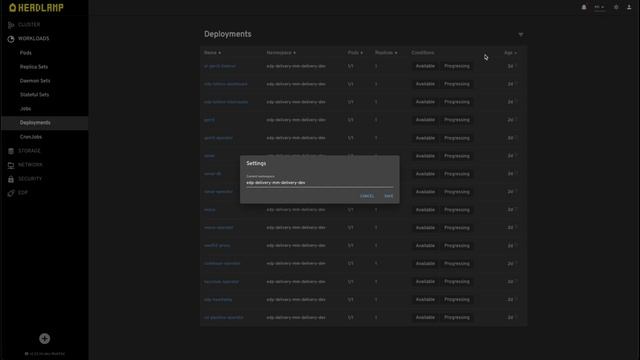Click Available chip in edp-headlamp row

425,300
